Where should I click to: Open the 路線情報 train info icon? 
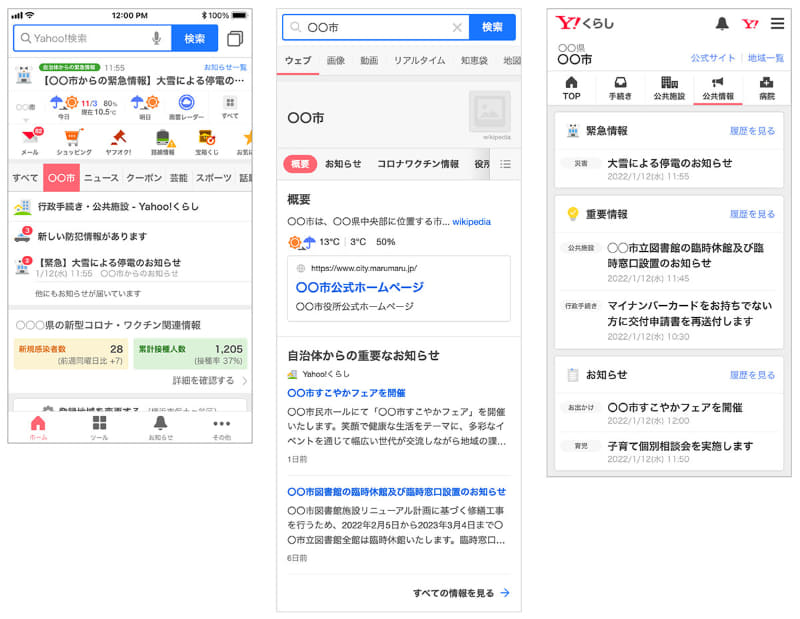click(x=163, y=137)
